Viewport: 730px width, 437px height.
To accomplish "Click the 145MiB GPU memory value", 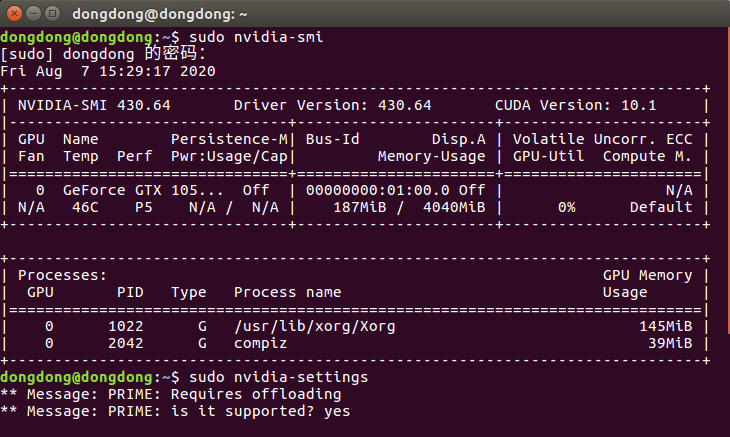I will [666, 326].
